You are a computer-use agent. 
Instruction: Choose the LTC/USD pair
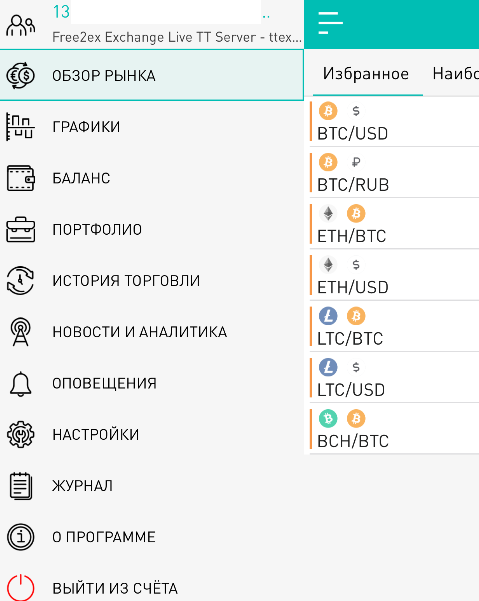(394, 378)
